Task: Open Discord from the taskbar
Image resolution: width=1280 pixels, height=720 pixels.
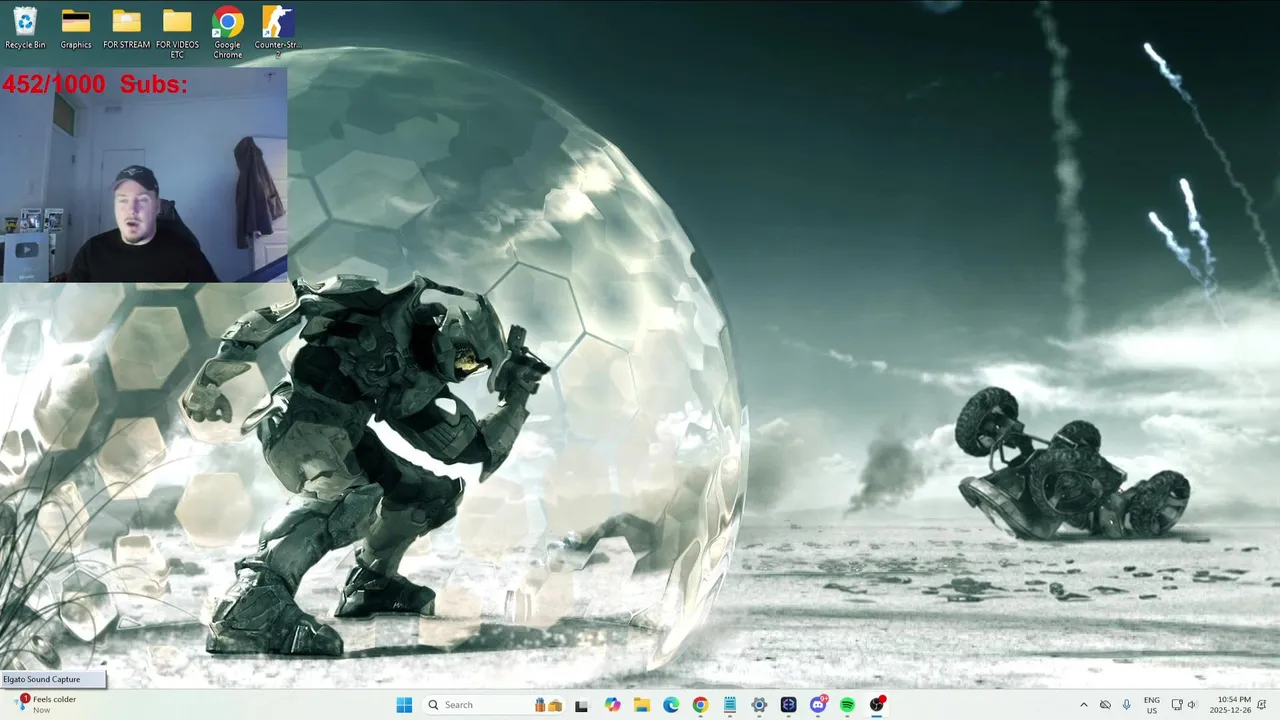Action: [818, 705]
